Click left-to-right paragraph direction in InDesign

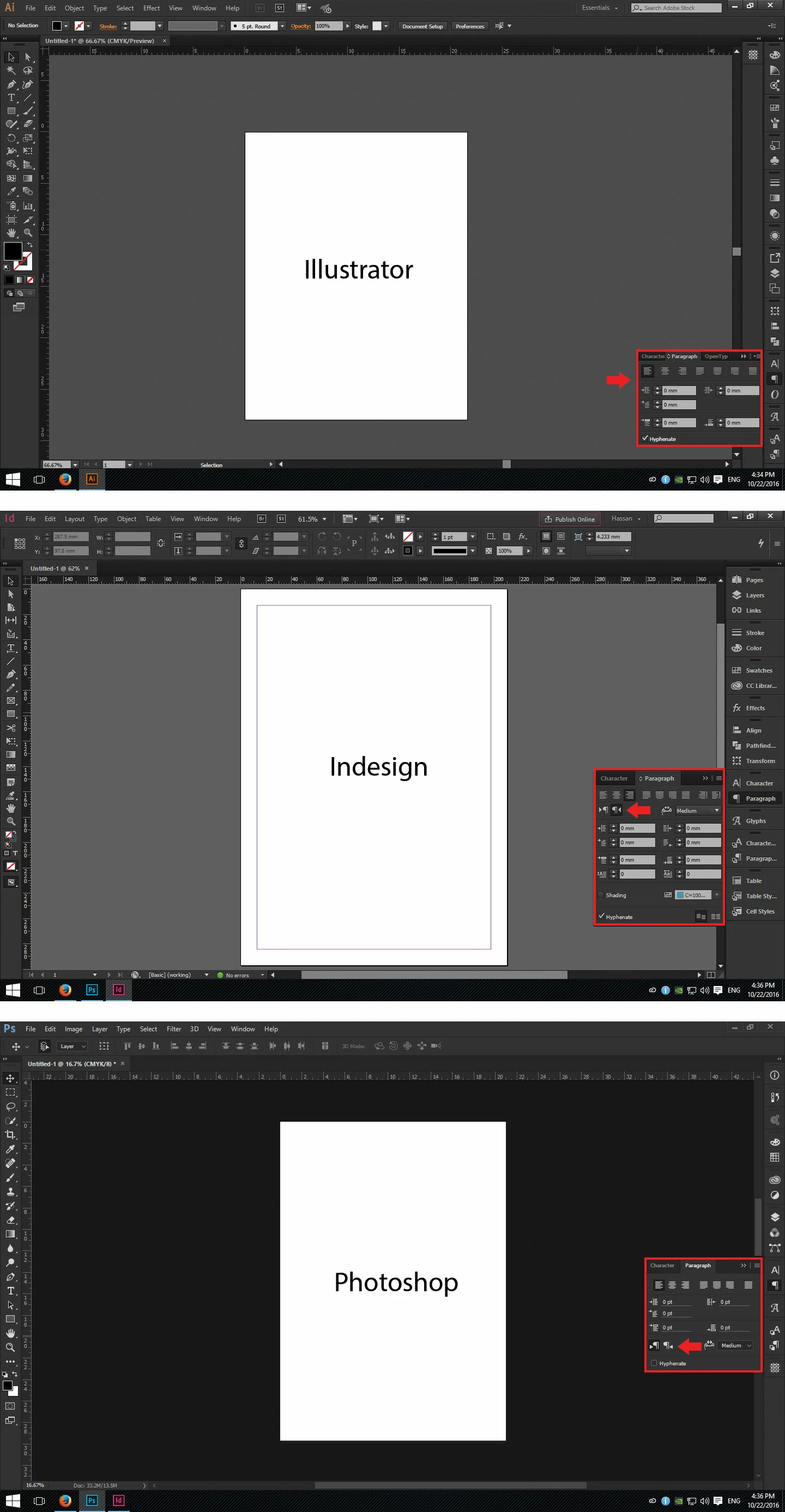(x=603, y=810)
